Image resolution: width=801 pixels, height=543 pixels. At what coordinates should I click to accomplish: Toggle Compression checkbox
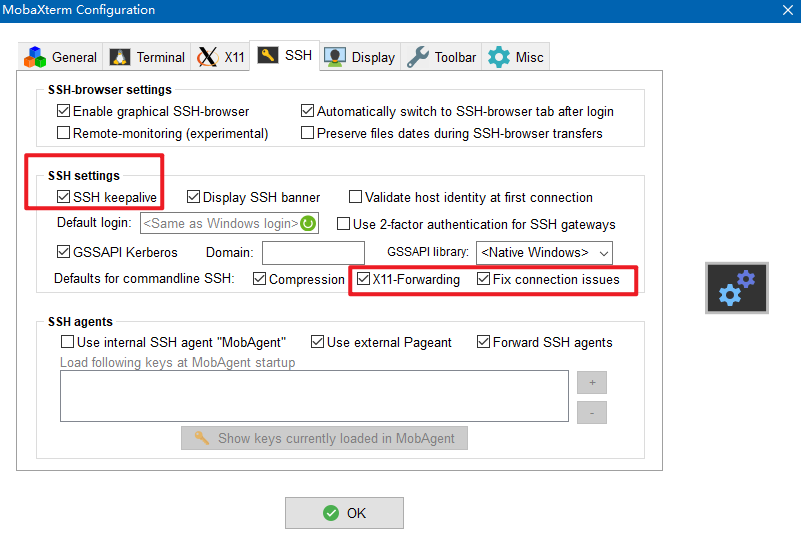coord(260,279)
